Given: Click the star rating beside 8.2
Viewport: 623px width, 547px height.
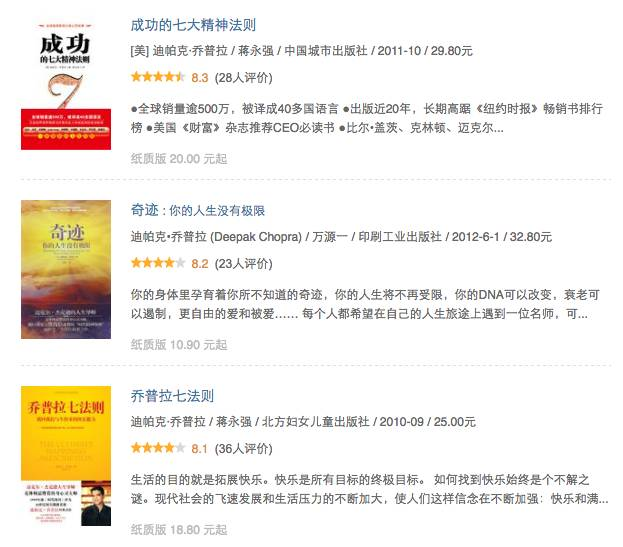Looking at the screenshot, I should click(158, 263).
